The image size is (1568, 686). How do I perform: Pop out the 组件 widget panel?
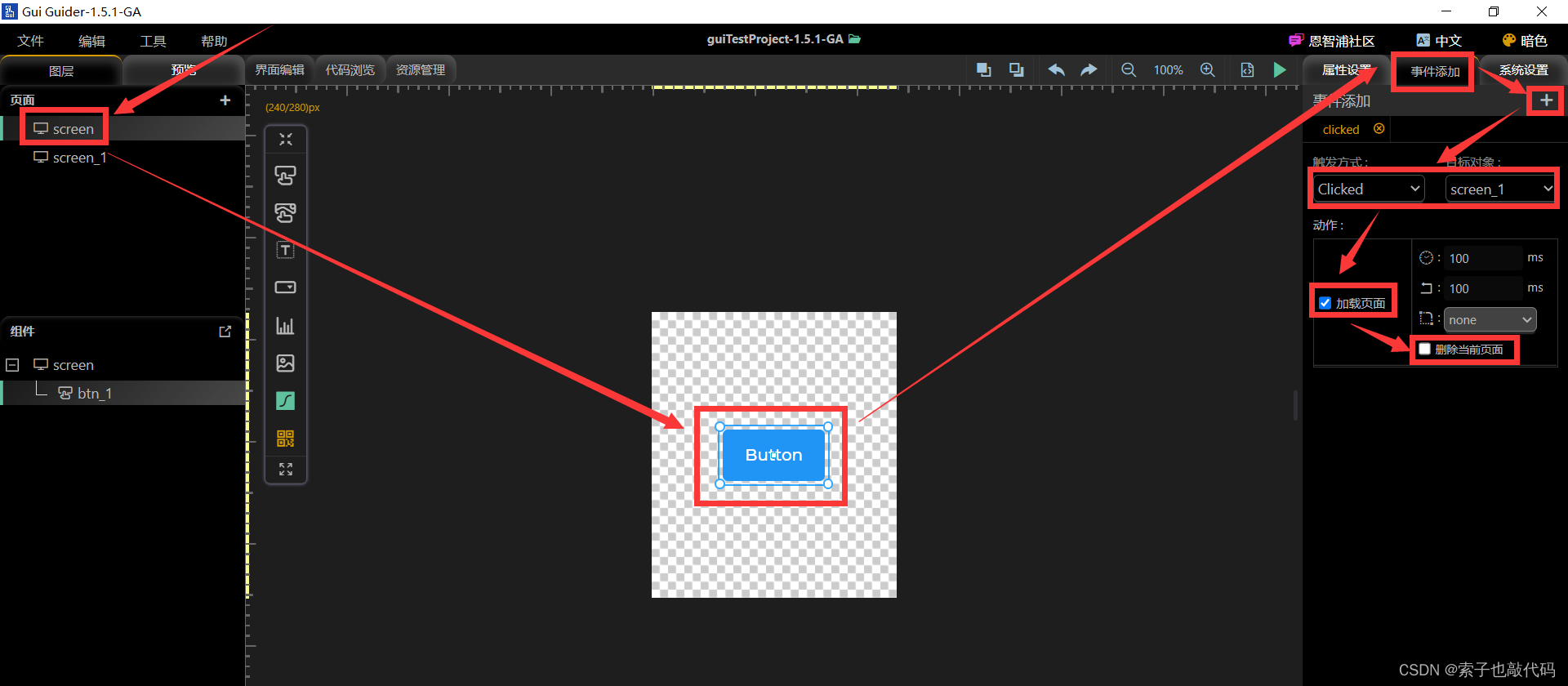(x=225, y=332)
